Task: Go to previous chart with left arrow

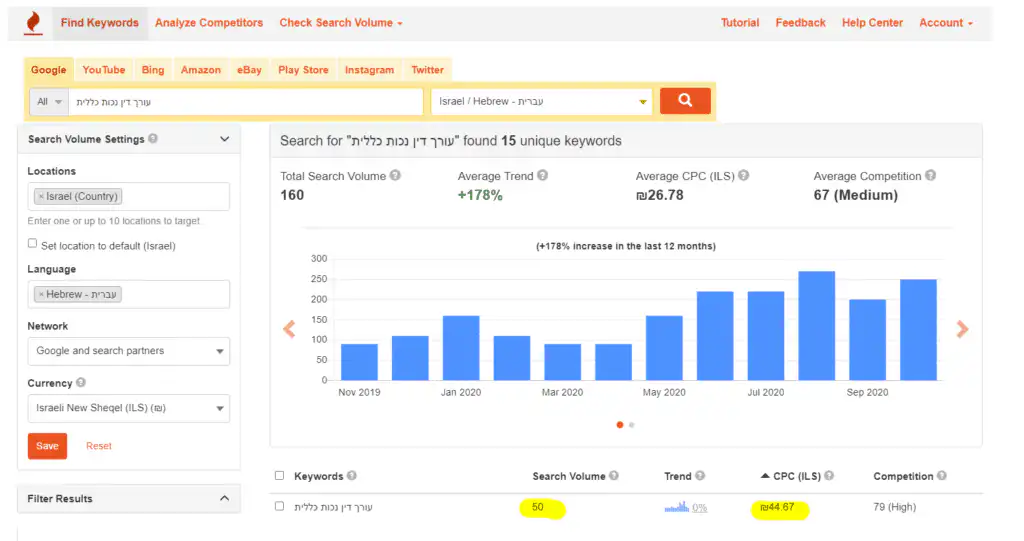Action: pos(289,329)
